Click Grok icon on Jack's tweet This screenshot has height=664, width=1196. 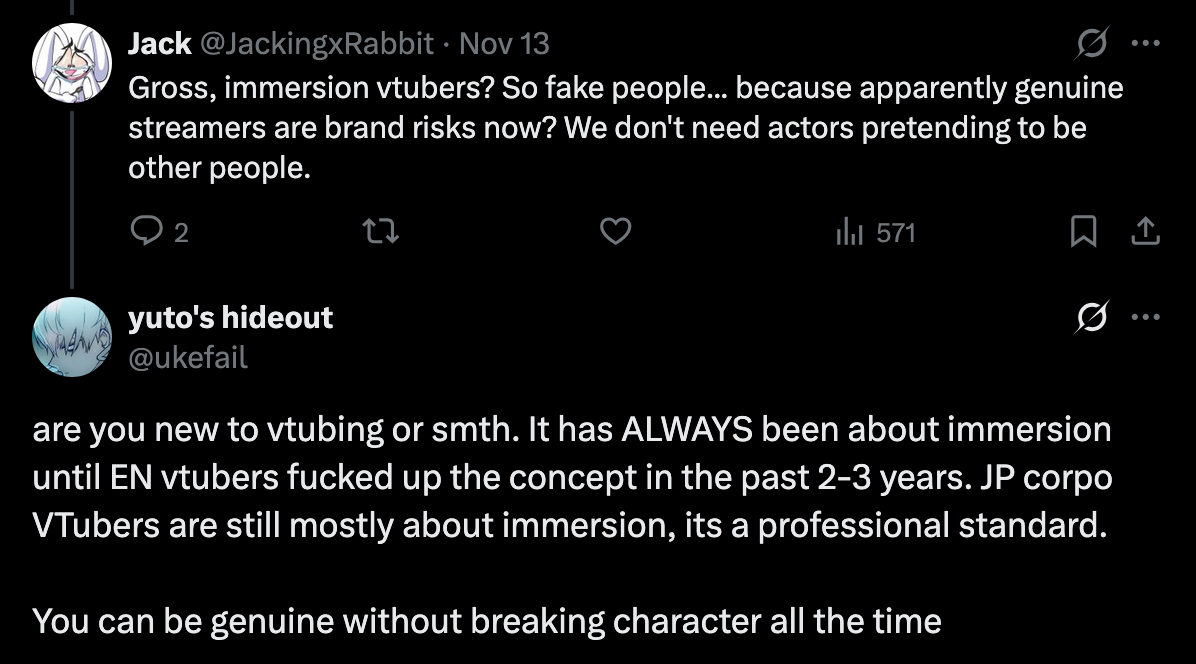click(1092, 43)
